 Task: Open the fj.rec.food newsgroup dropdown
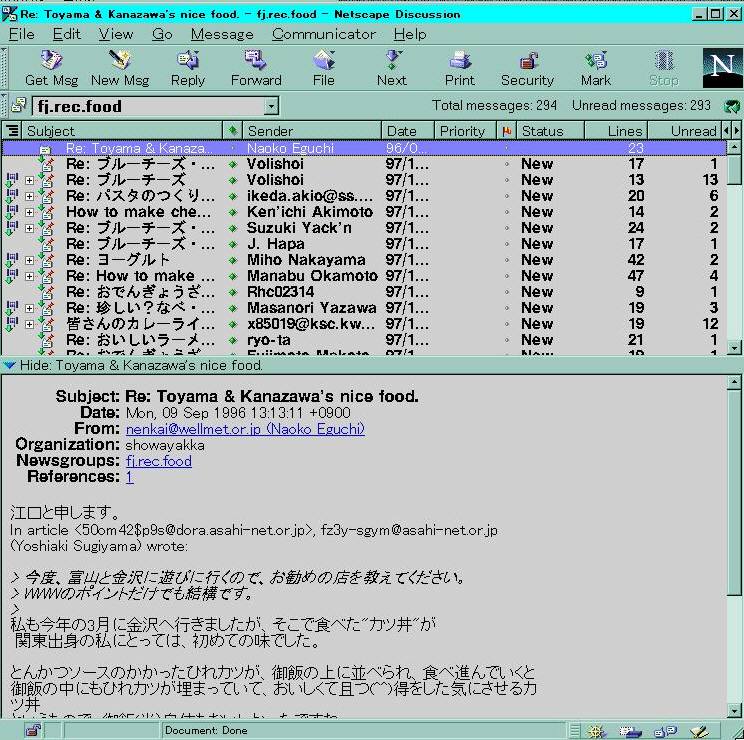point(271,107)
